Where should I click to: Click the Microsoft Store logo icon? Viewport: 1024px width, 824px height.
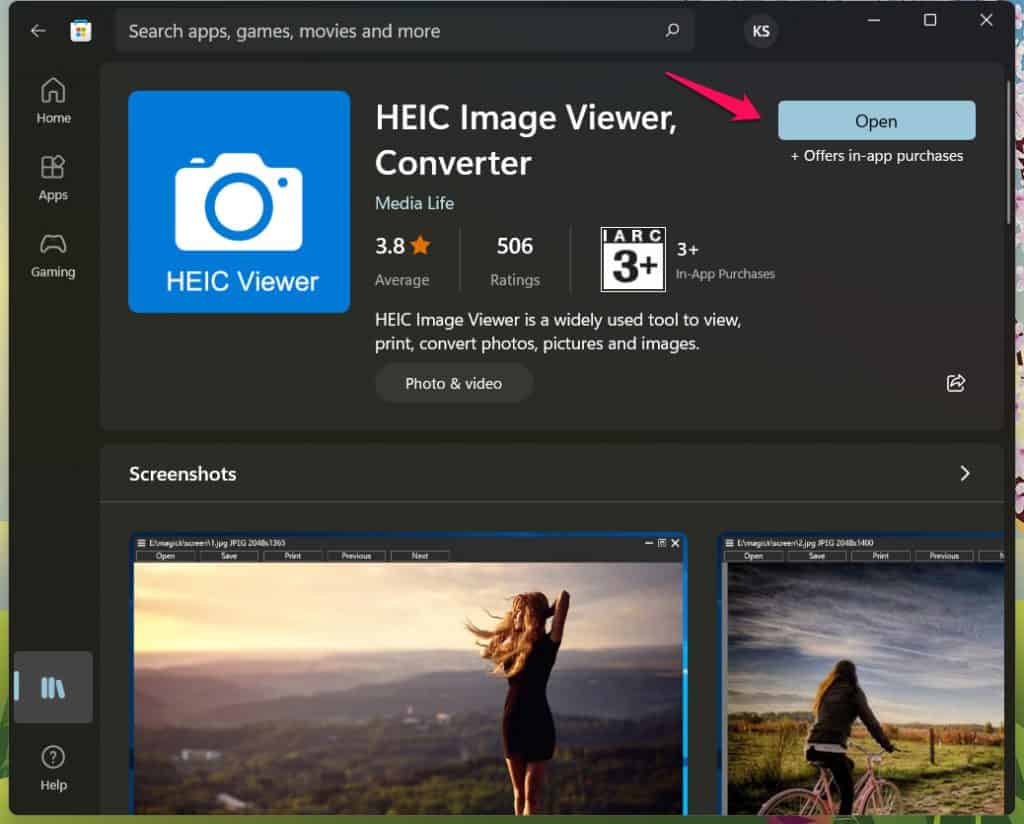(80, 31)
